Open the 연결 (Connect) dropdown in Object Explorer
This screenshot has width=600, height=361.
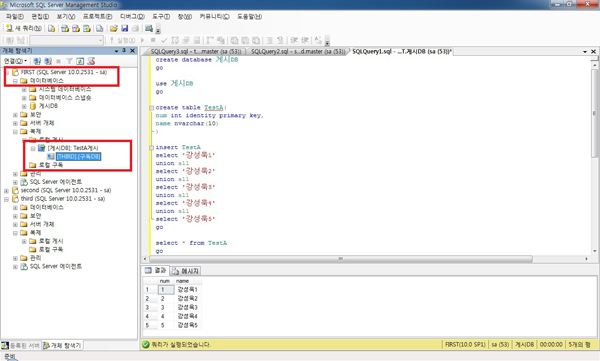pyautogui.click(x=15, y=61)
